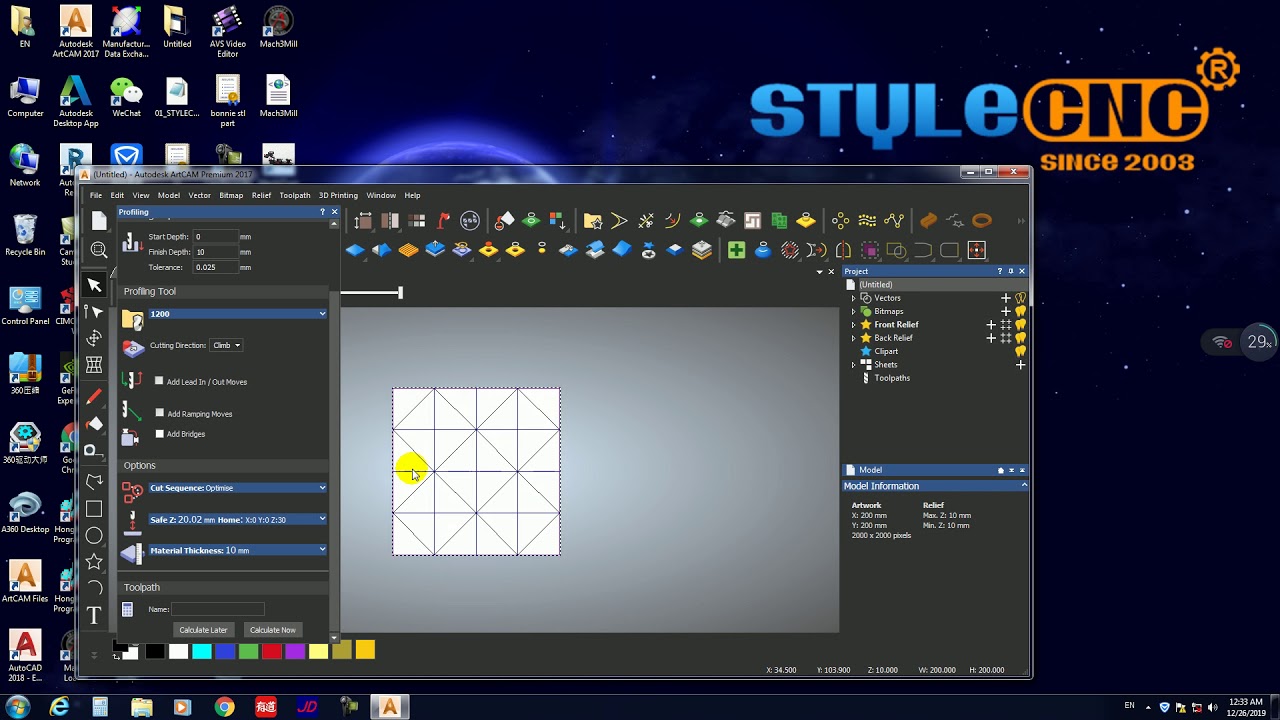1280x720 pixels.
Task: Open the Cutting Direction Climb dropdown
Action: click(x=226, y=345)
